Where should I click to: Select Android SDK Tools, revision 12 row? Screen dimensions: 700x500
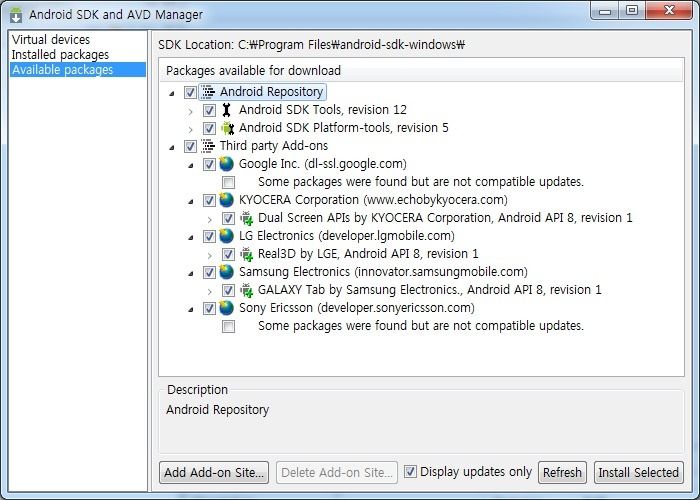click(323, 109)
